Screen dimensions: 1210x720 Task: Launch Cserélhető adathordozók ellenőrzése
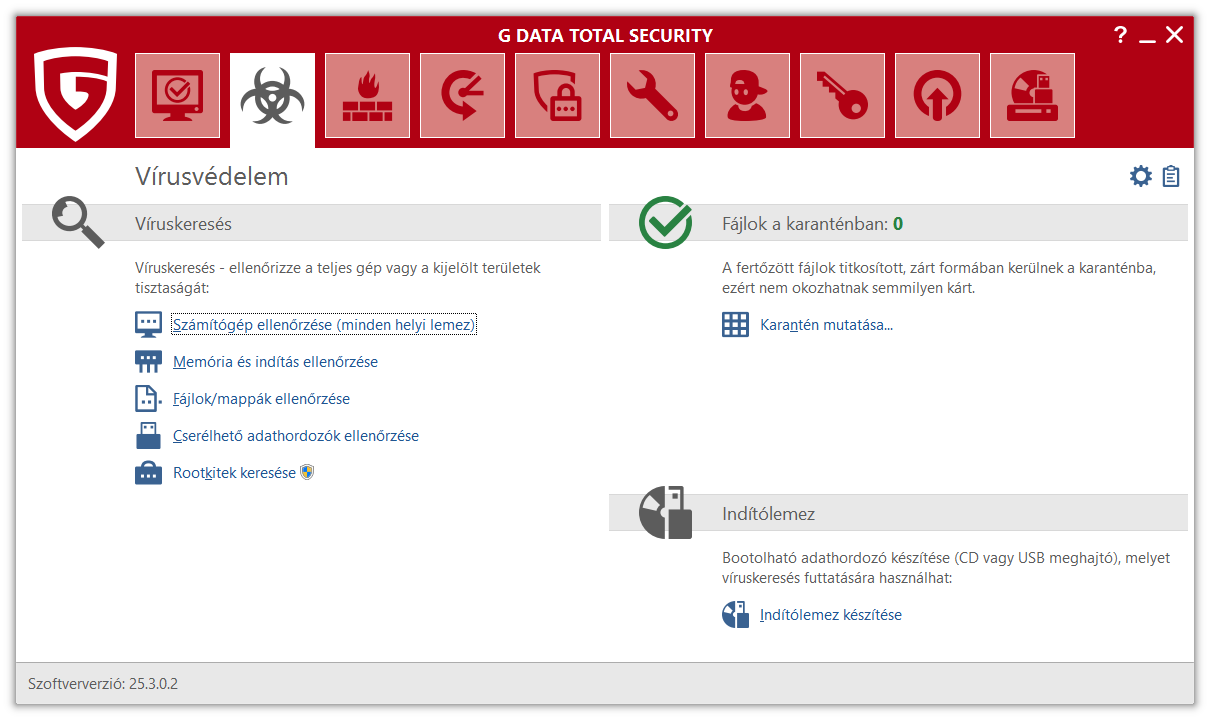point(296,436)
